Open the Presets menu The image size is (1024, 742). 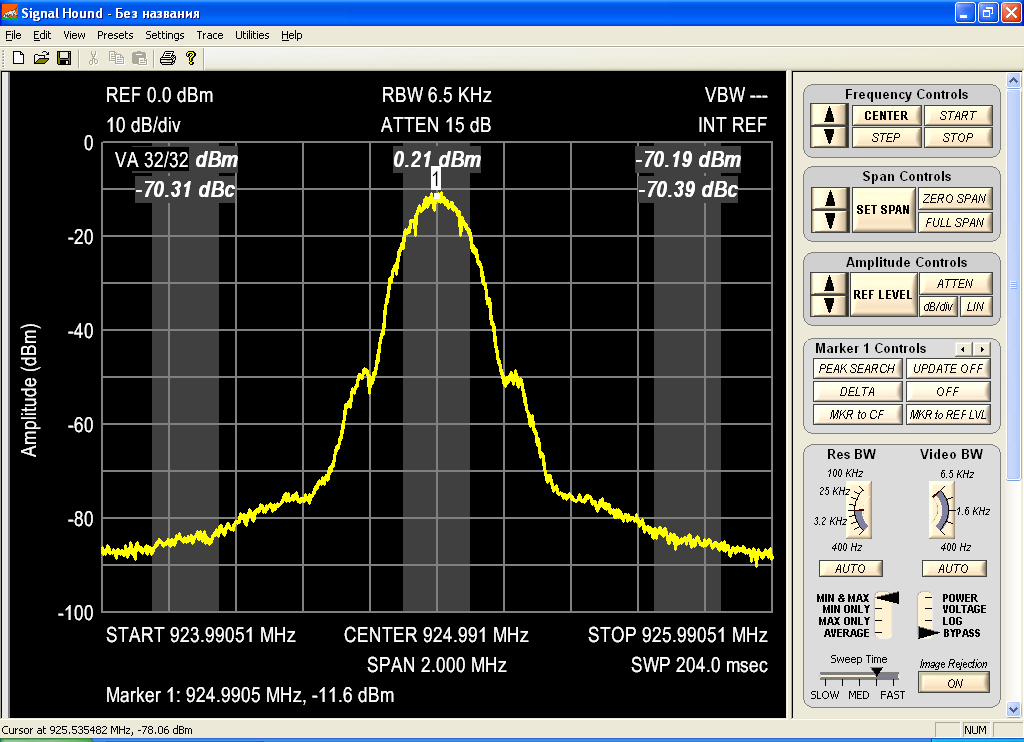[x=115, y=35]
